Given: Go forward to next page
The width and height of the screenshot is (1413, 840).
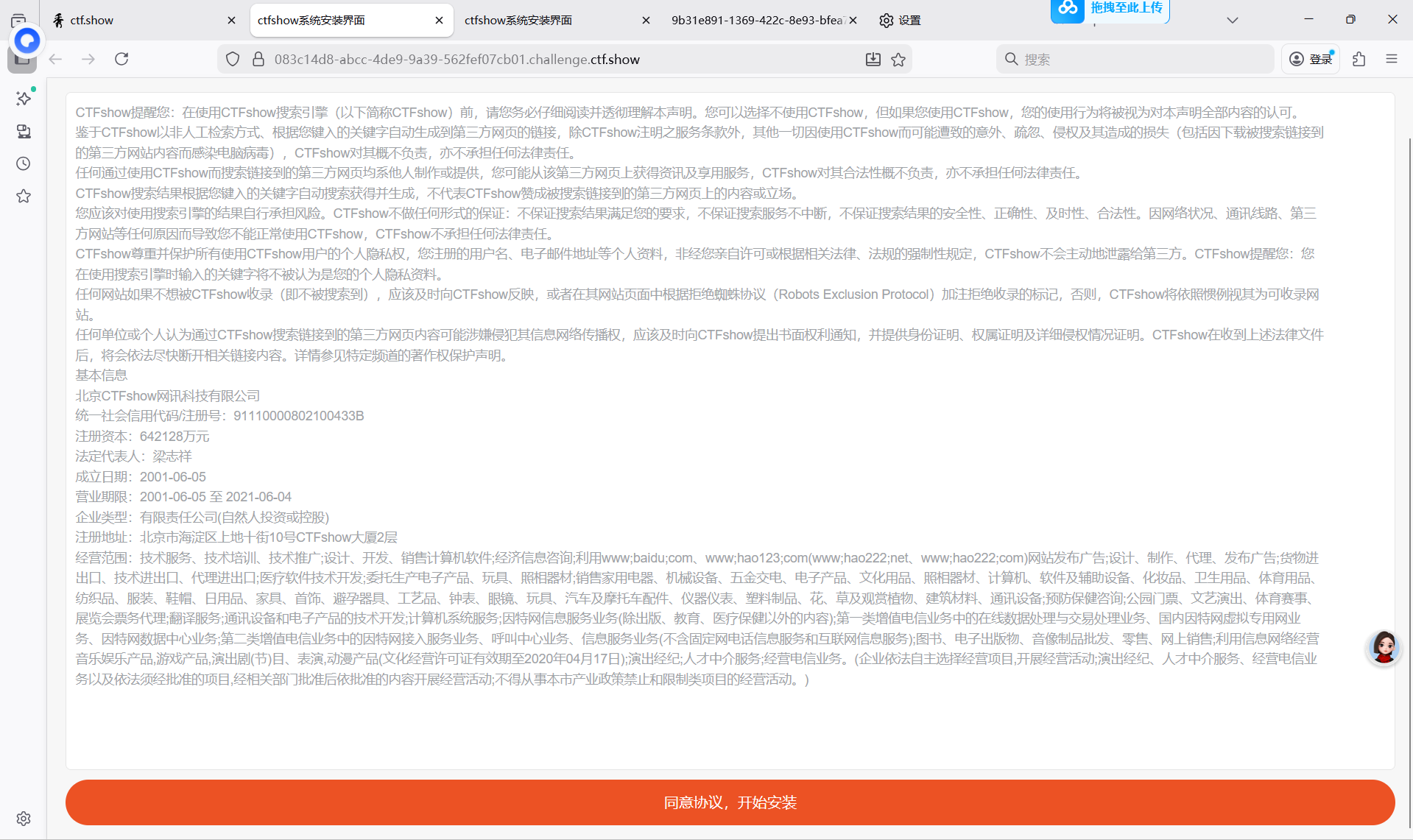Looking at the screenshot, I should coord(88,59).
